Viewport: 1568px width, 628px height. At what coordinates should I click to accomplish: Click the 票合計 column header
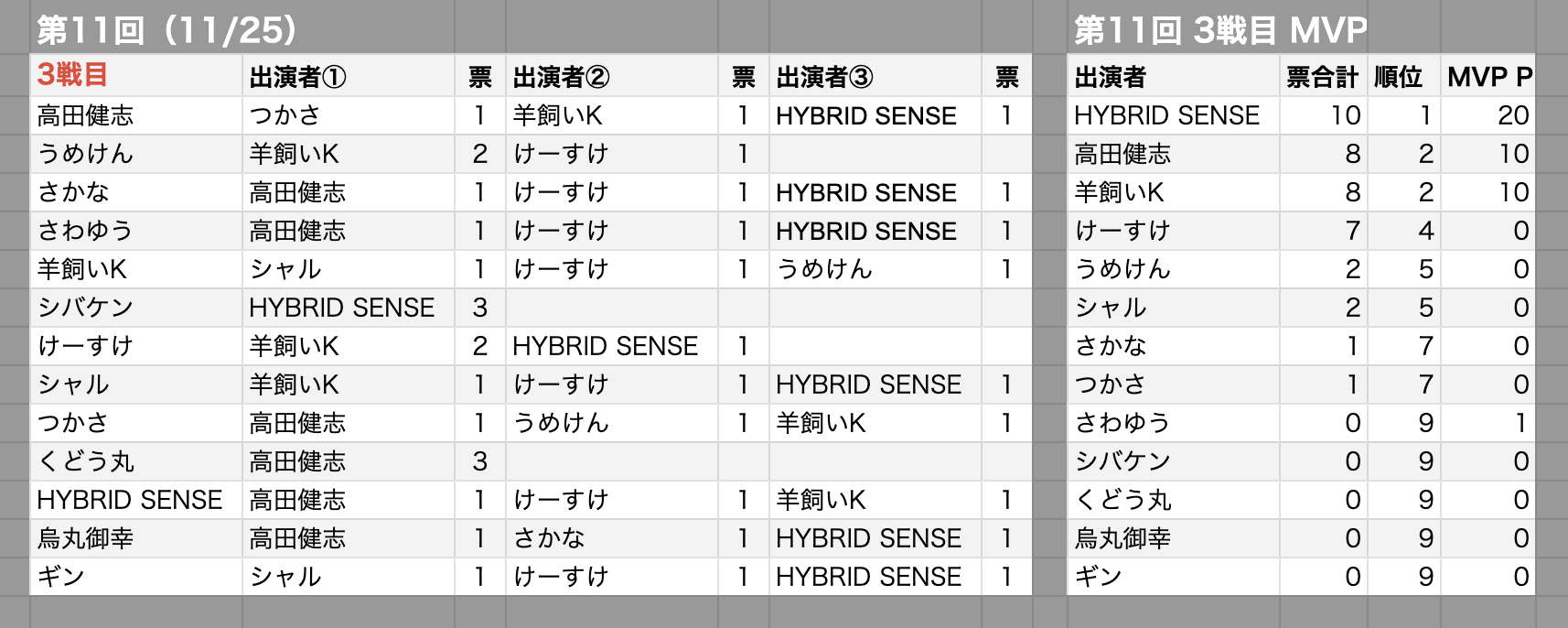click(1322, 77)
